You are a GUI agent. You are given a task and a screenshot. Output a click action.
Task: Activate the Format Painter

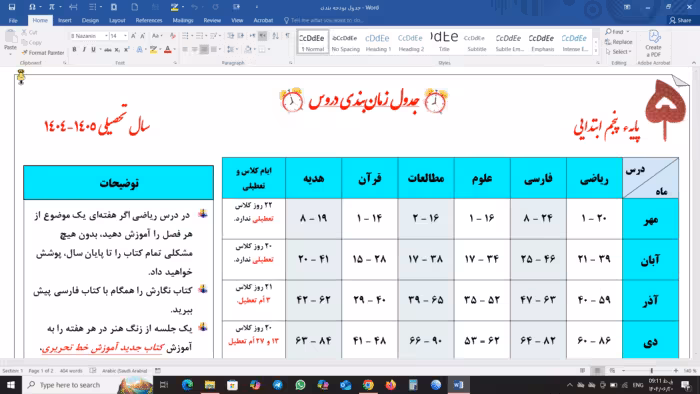pyautogui.click(x=43, y=53)
